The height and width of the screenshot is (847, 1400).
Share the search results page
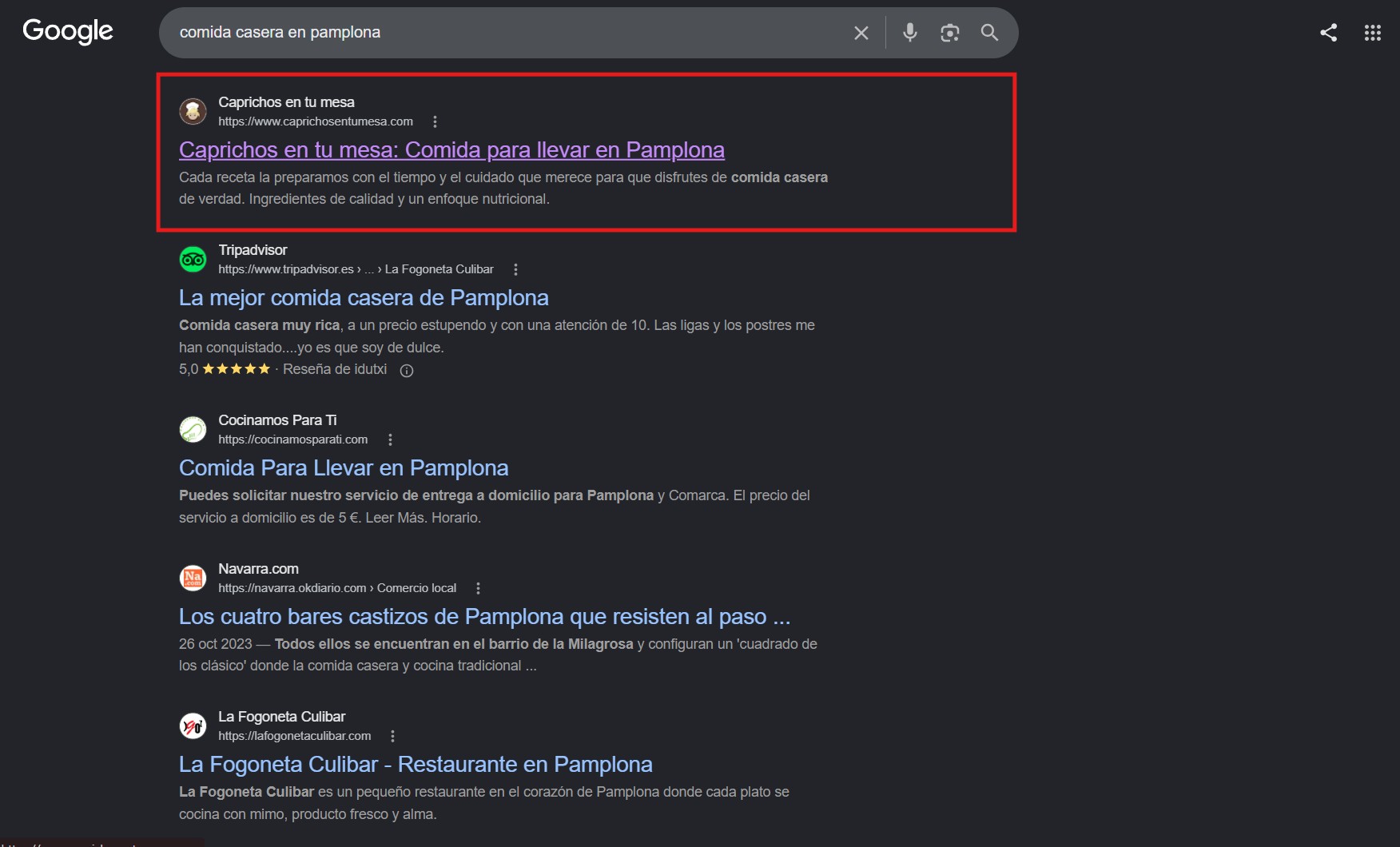tap(1328, 33)
